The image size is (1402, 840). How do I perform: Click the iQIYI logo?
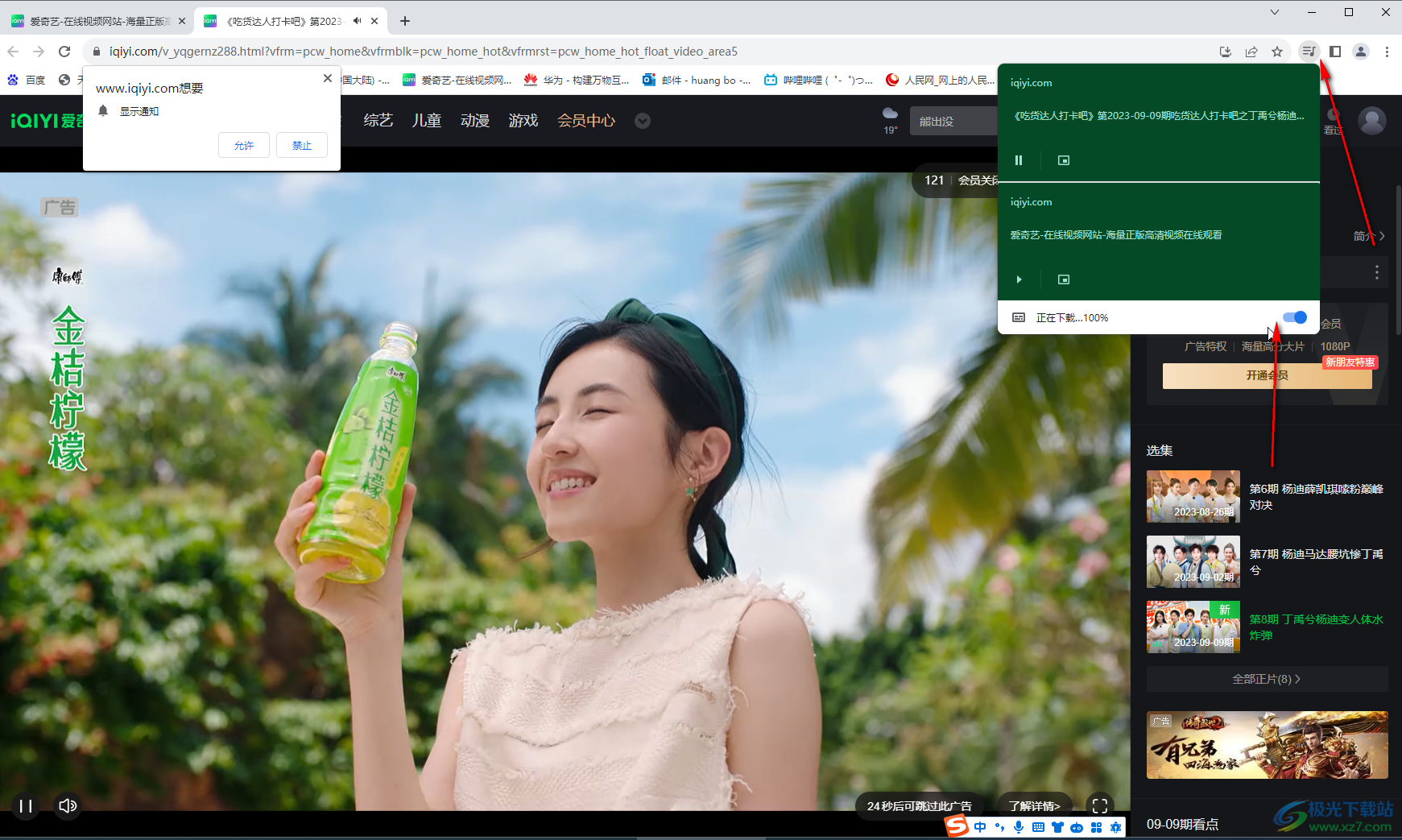tap(47, 121)
